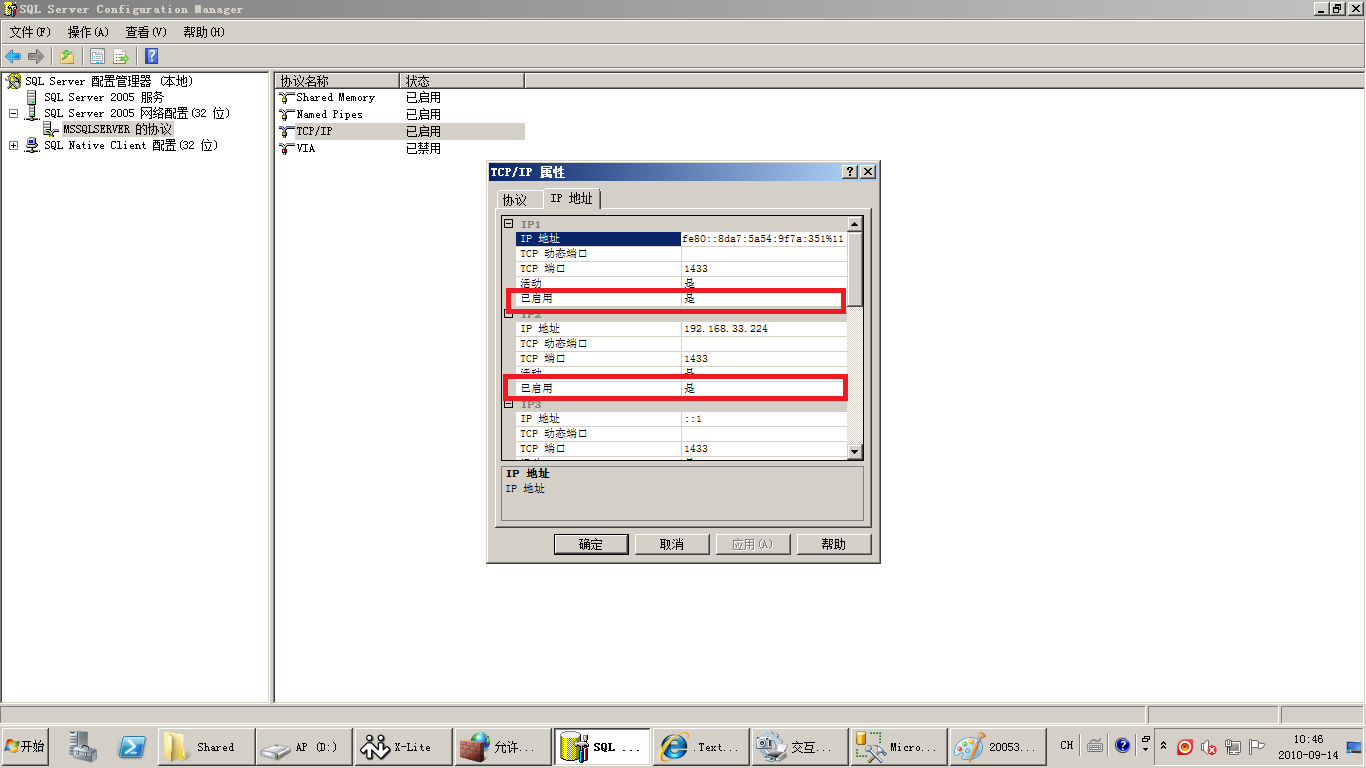Select the VIA protocol icon
Image resolution: width=1366 pixels, height=768 pixels.
coord(287,148)
